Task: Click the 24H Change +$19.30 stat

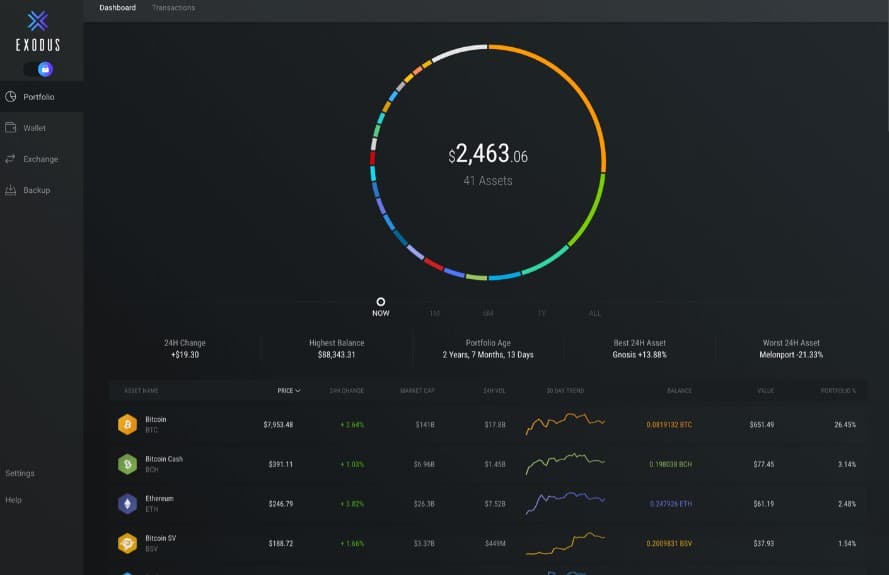Action: tap(185, 349)
